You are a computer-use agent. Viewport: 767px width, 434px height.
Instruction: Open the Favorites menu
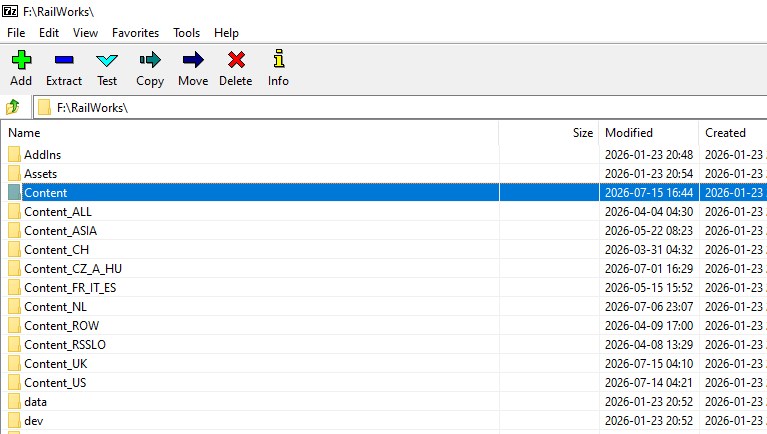pyautogui.click(x=135, y=33)
